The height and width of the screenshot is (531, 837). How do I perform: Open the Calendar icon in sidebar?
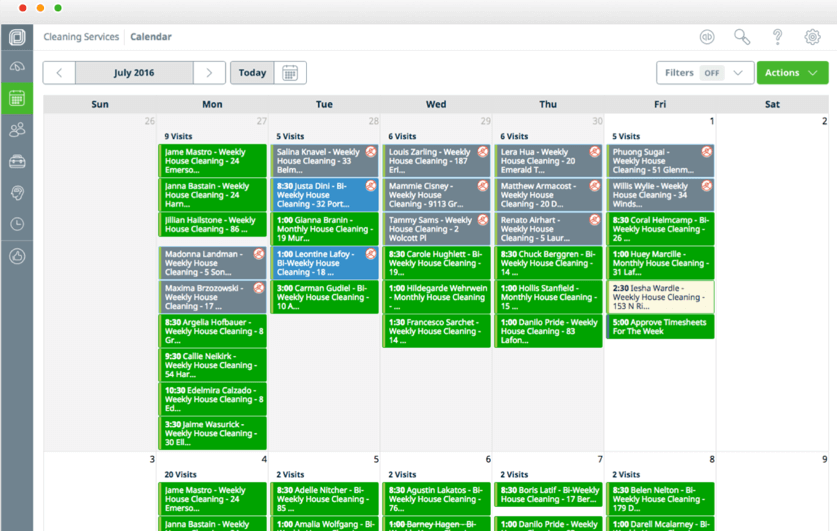17,98
